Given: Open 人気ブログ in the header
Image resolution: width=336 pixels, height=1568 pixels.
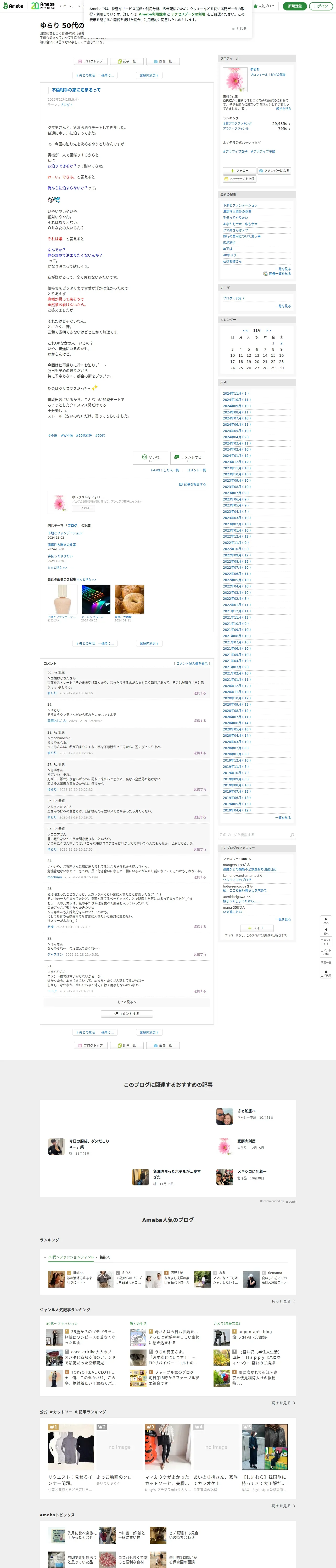Looking at the screenshot, I should 264,6.
